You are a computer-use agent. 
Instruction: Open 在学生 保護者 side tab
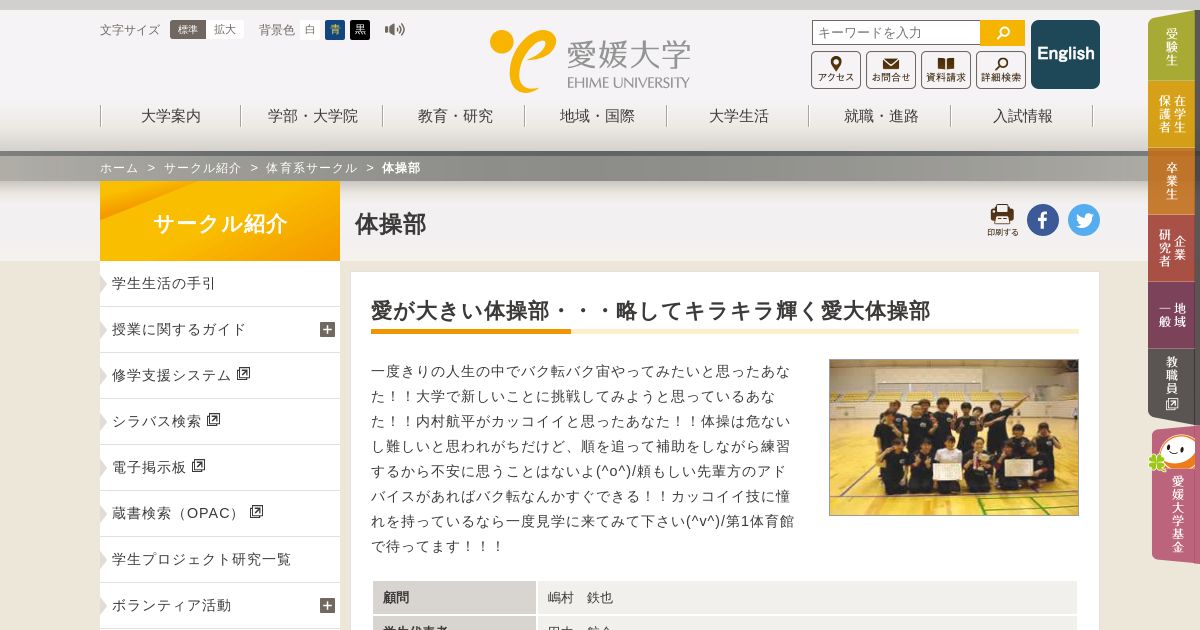pos(1172,114)
